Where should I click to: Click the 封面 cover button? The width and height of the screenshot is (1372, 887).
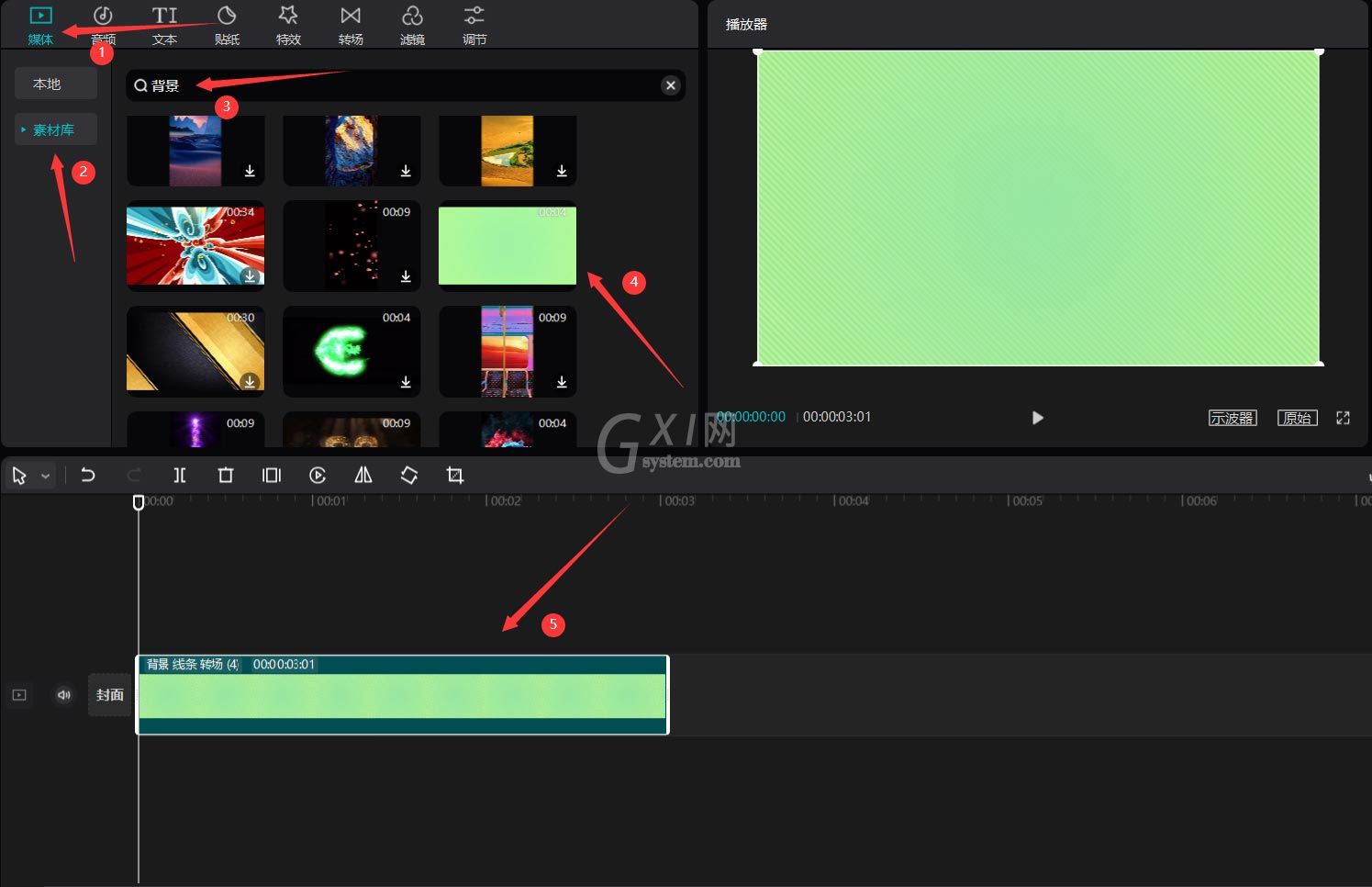(110, 695)
